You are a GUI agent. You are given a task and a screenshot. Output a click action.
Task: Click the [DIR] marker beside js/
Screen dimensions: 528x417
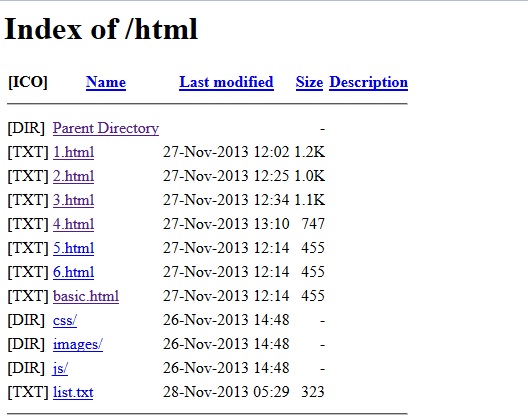[x=26, y=368]
